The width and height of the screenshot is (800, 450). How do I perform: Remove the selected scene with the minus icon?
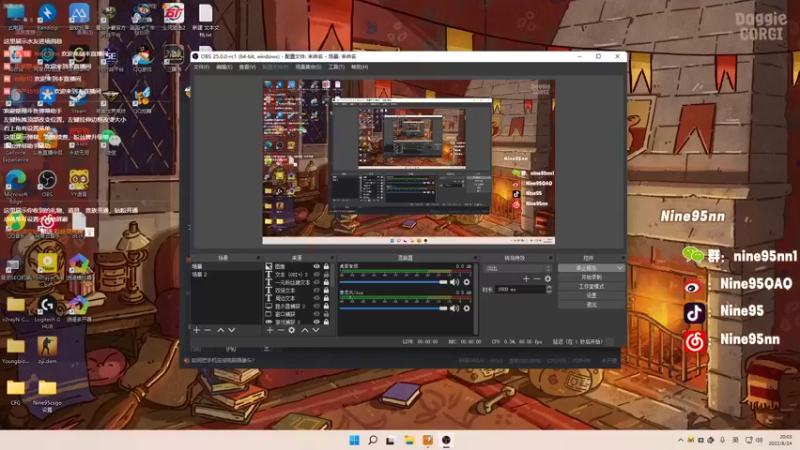tap(208, 330)
